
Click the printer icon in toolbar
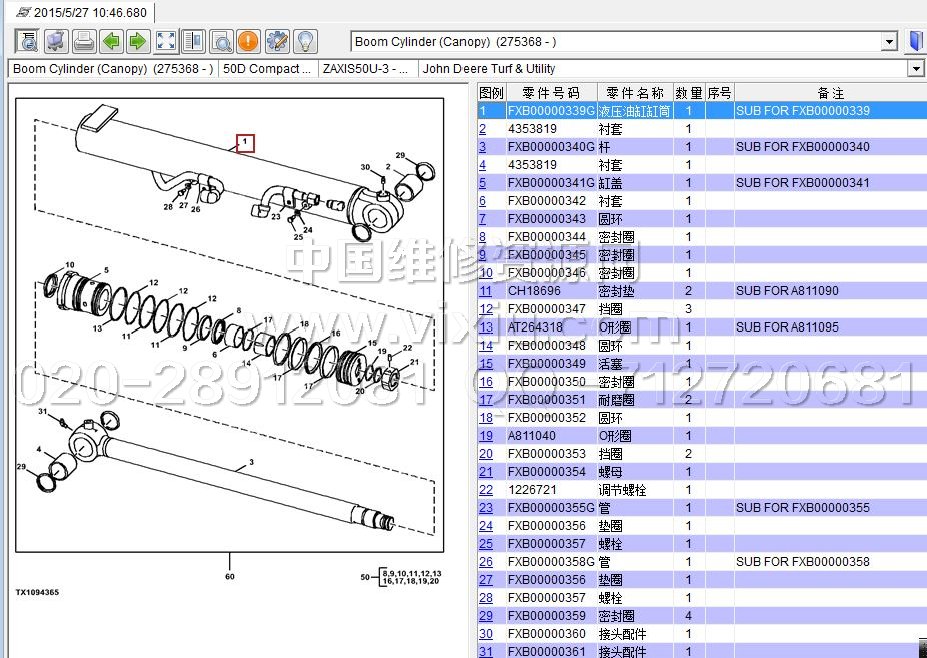tap(83, 41)
